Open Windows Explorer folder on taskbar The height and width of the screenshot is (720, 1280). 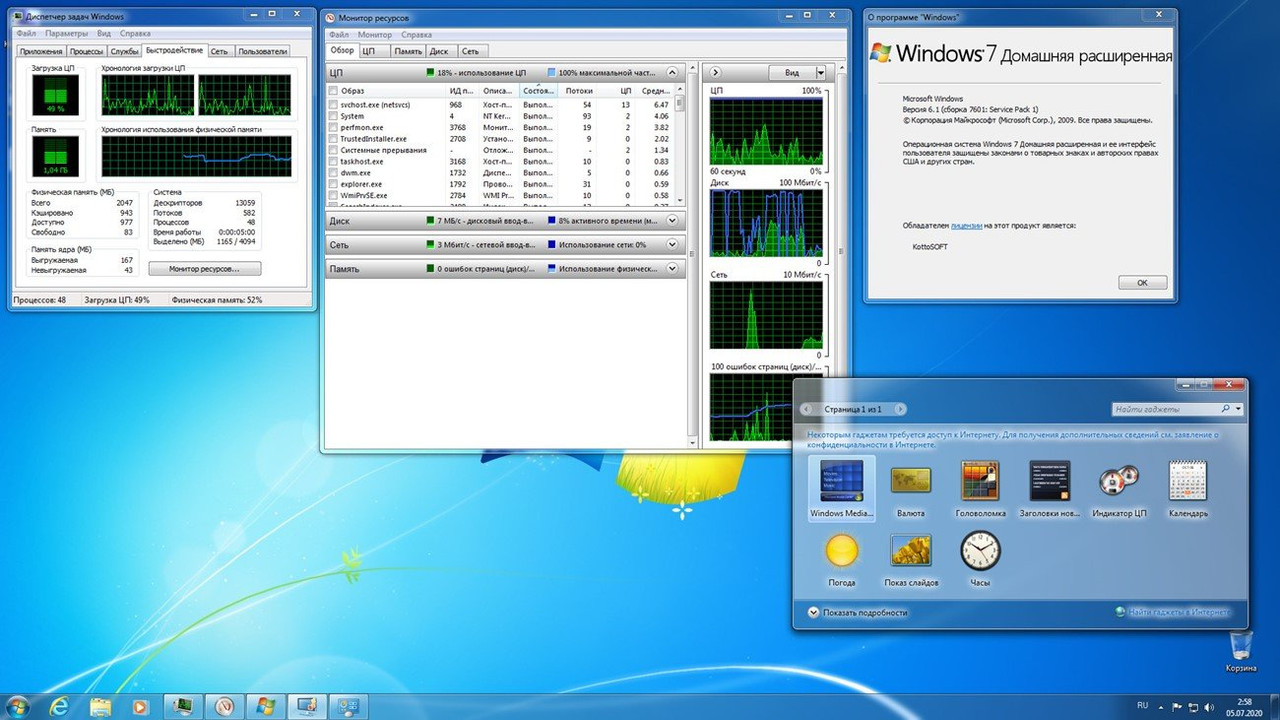tap(101, 706)
